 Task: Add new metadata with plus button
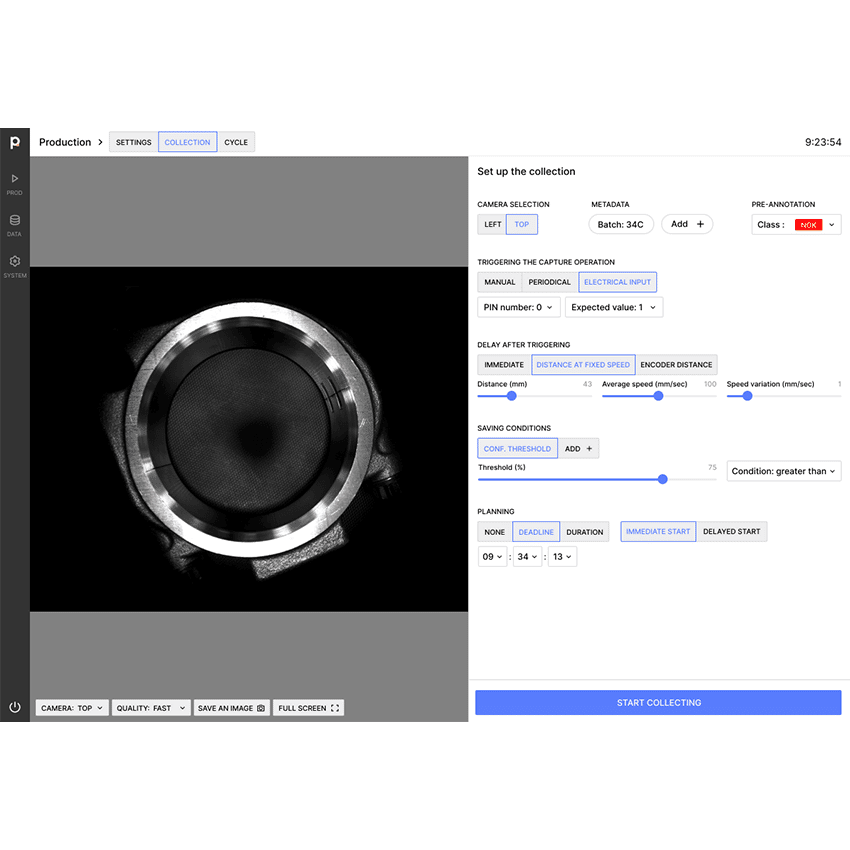coord(687,224)
